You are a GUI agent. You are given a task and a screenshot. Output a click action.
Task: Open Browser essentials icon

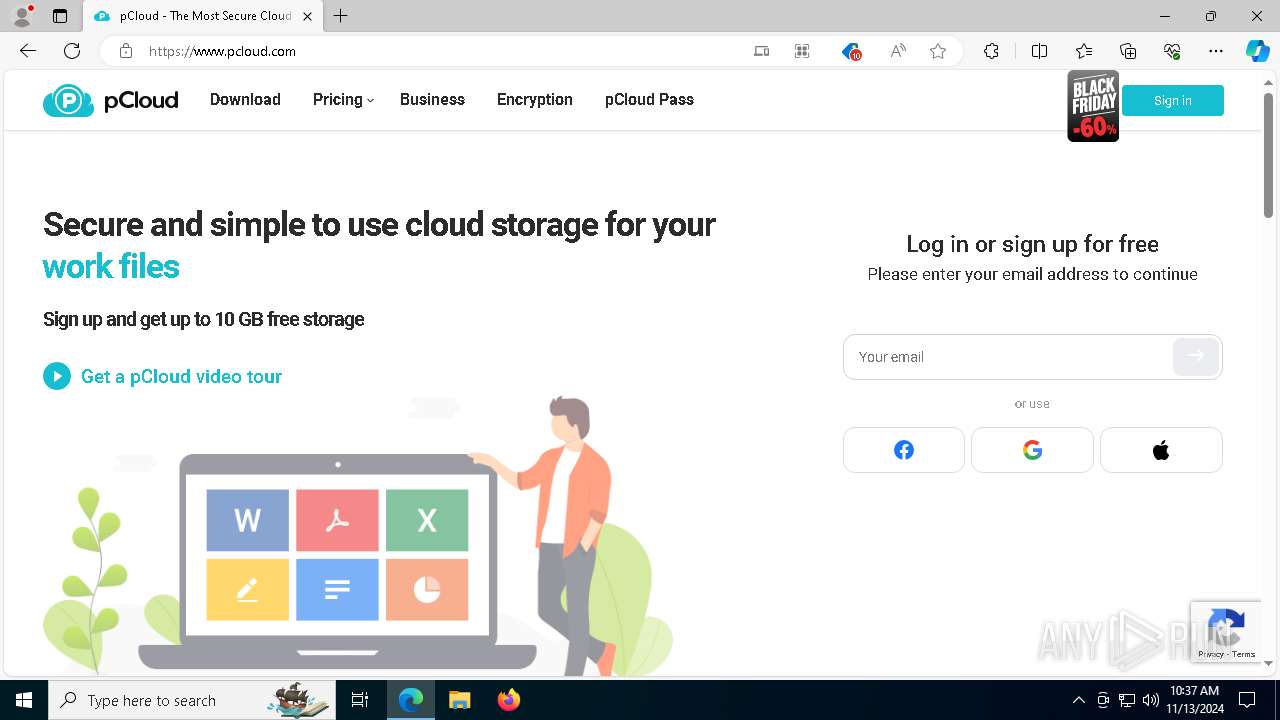(x=1172, y=51)
